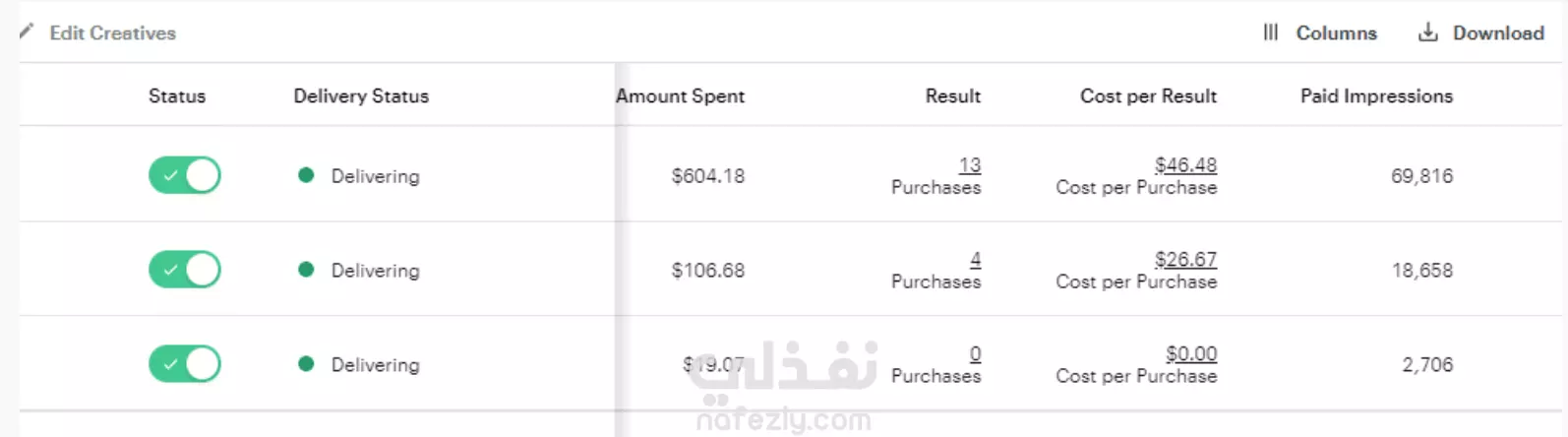Screen dimensions: 1568x437
Task: Click green Delivering dot in third row
Action: point(306,364)
